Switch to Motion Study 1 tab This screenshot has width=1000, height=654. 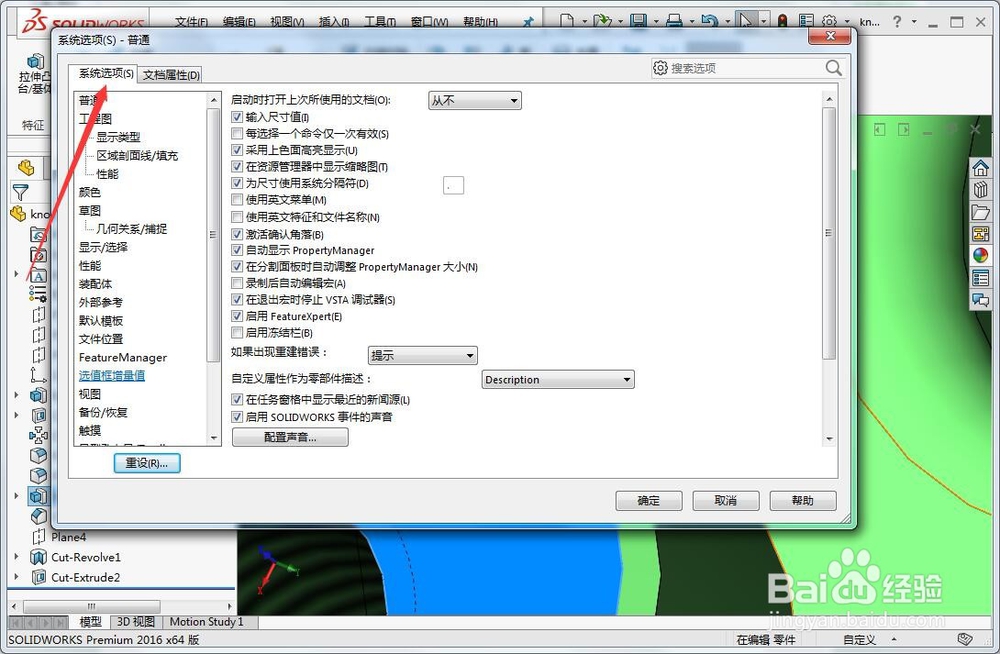click(207, 621)
